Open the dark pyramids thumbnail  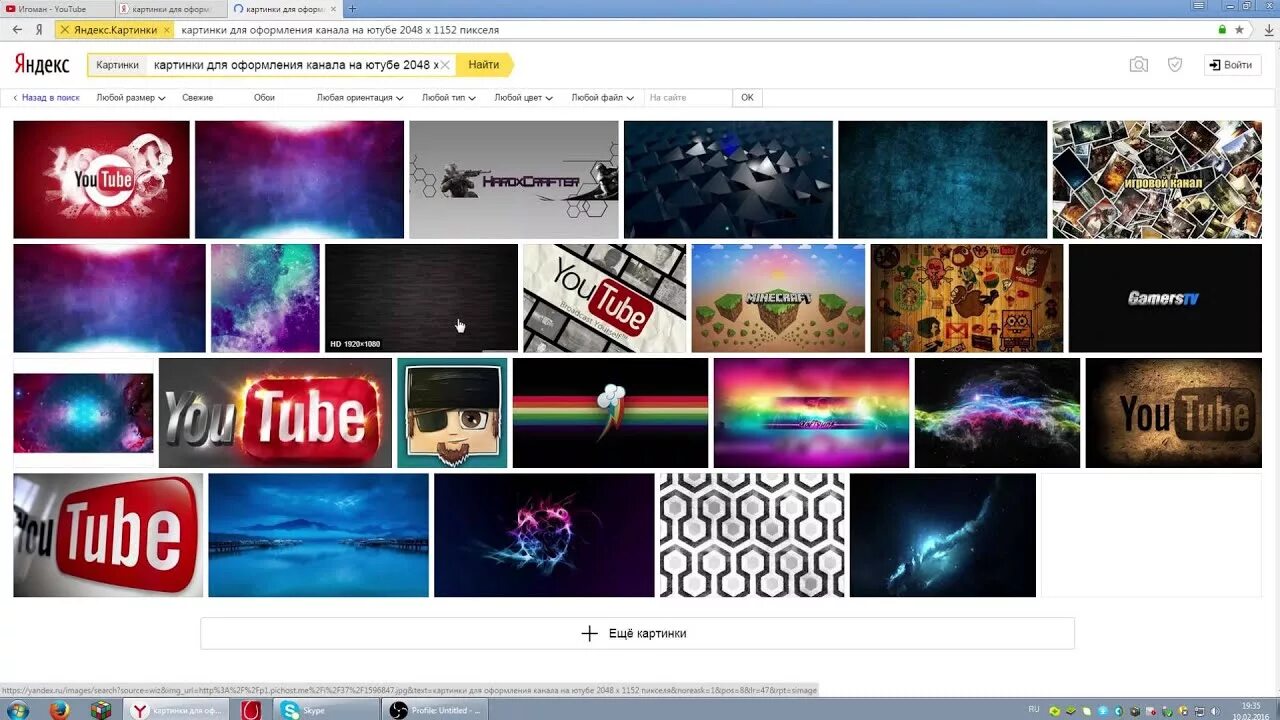click(x=728, y=180)
